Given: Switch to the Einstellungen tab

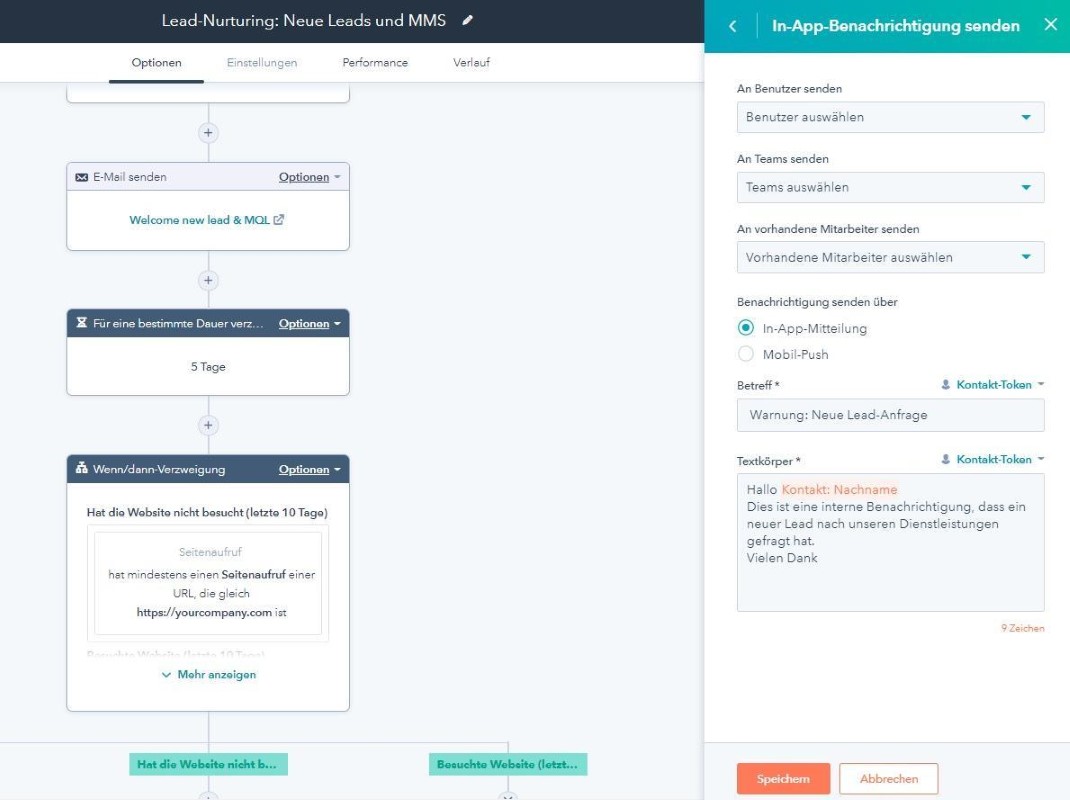Looking at the screenshot, I should coord(262,63).
